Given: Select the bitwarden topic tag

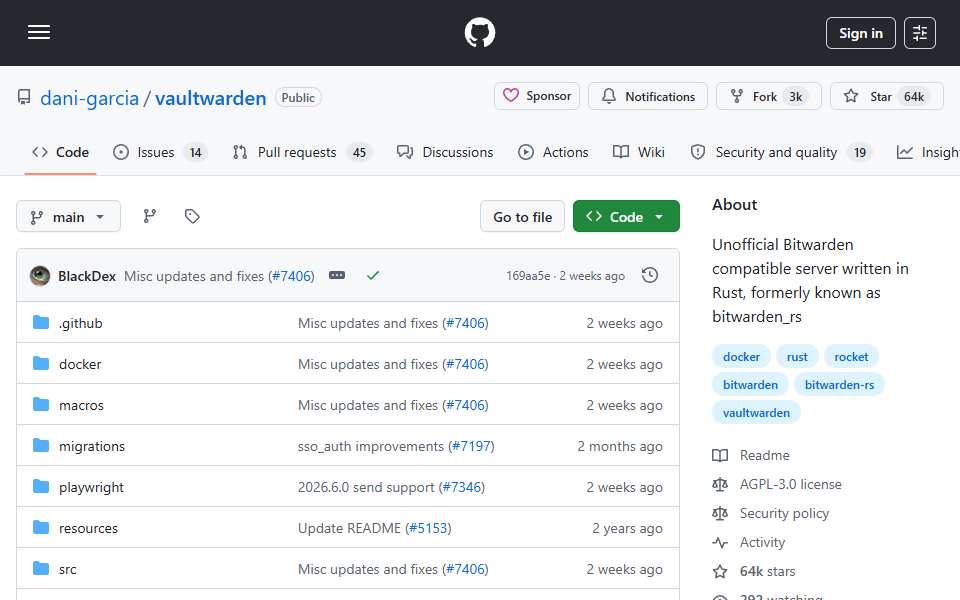Looking at the screenshot, I should coord(750,385).
